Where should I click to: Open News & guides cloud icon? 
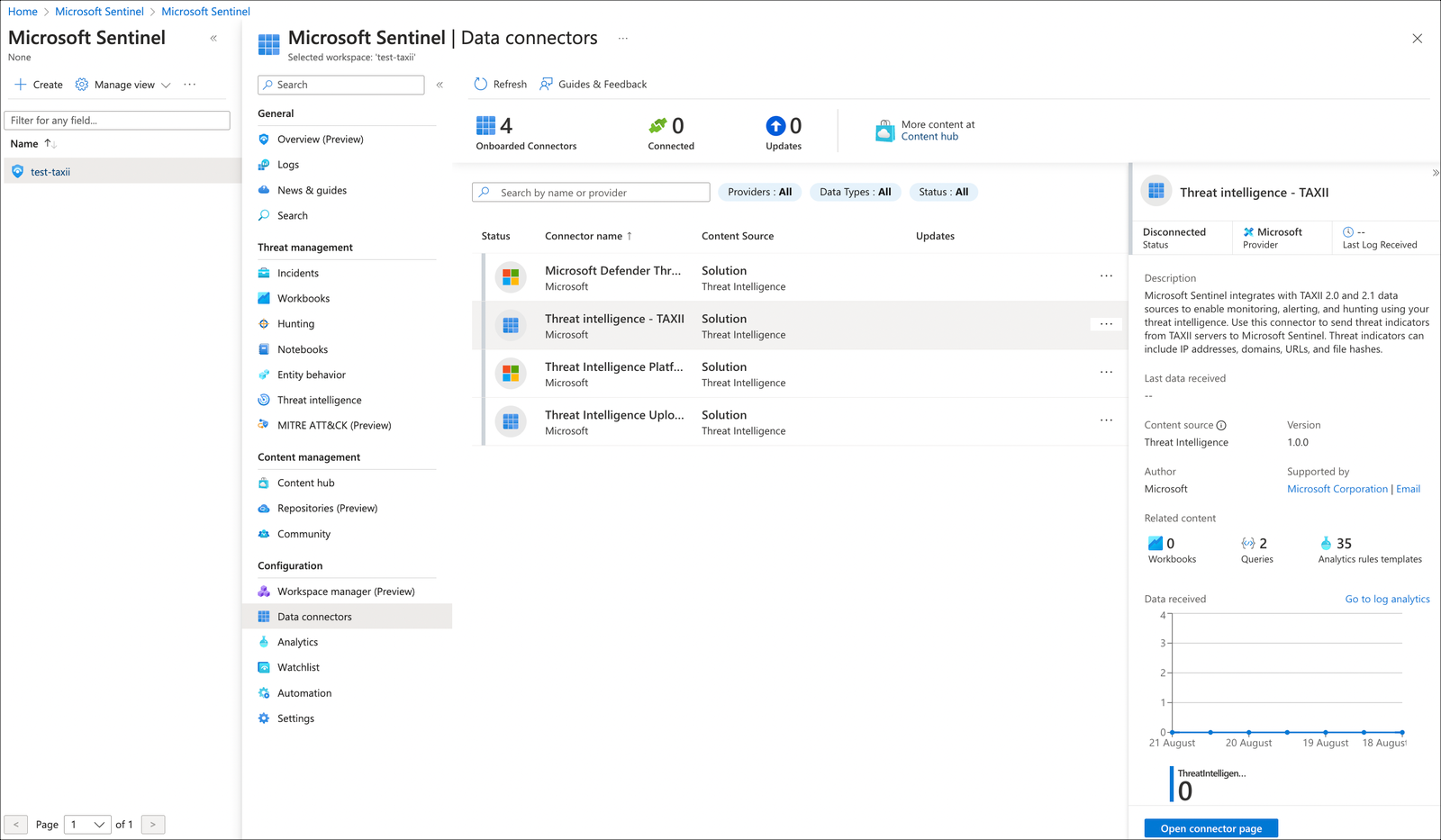click(x=264, y=190)
